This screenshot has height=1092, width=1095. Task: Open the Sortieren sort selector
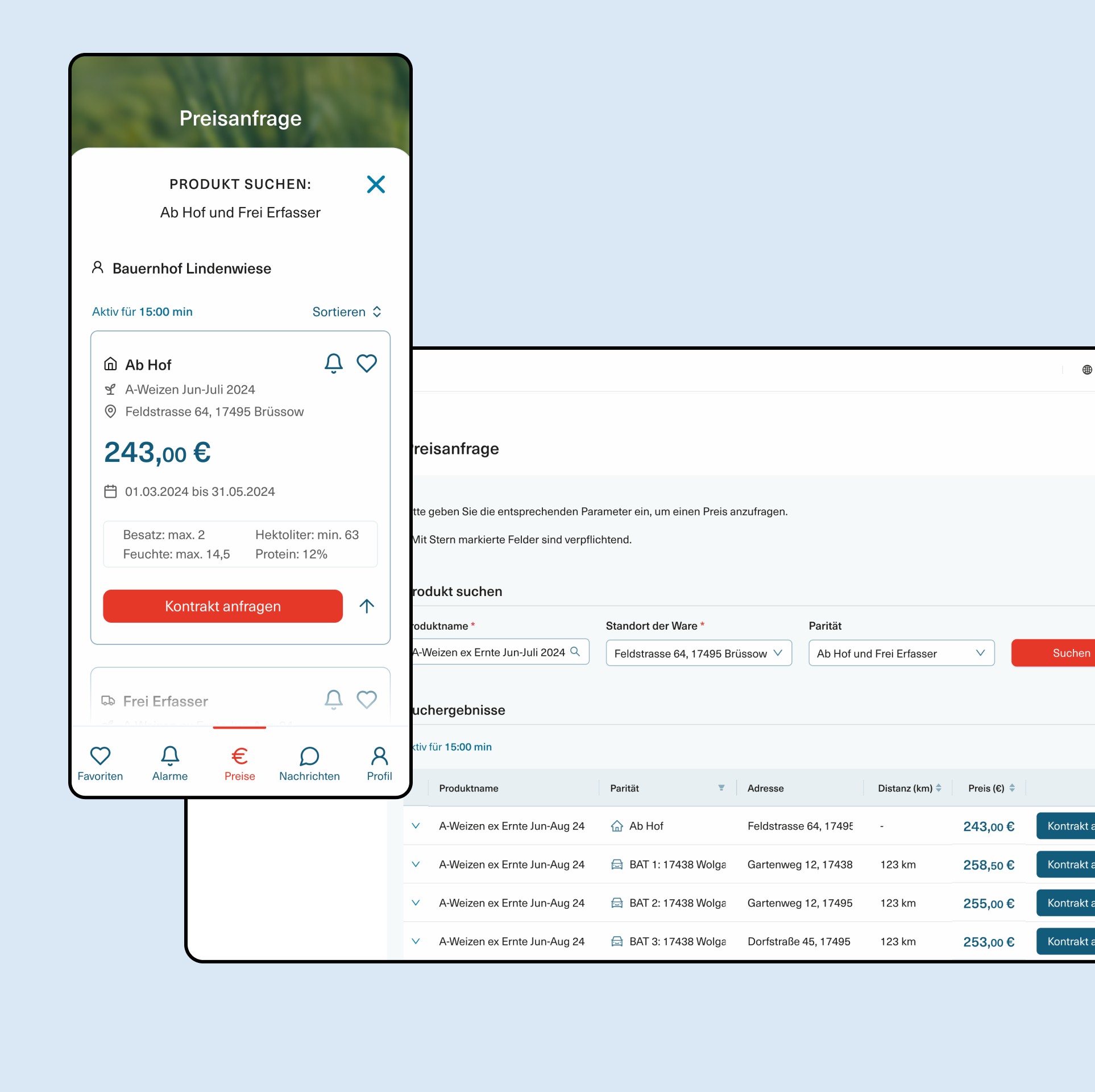point(347,312)
